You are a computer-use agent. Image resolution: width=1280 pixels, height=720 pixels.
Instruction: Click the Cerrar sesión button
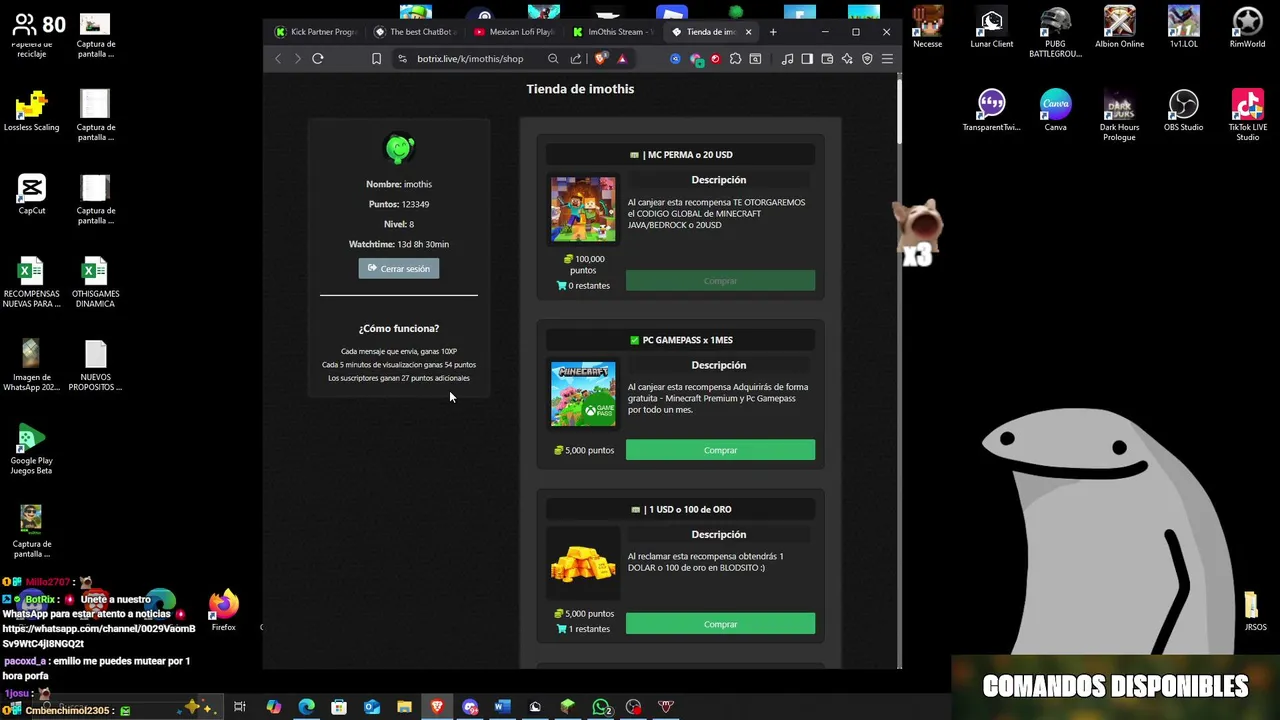[x=399, y=268]
